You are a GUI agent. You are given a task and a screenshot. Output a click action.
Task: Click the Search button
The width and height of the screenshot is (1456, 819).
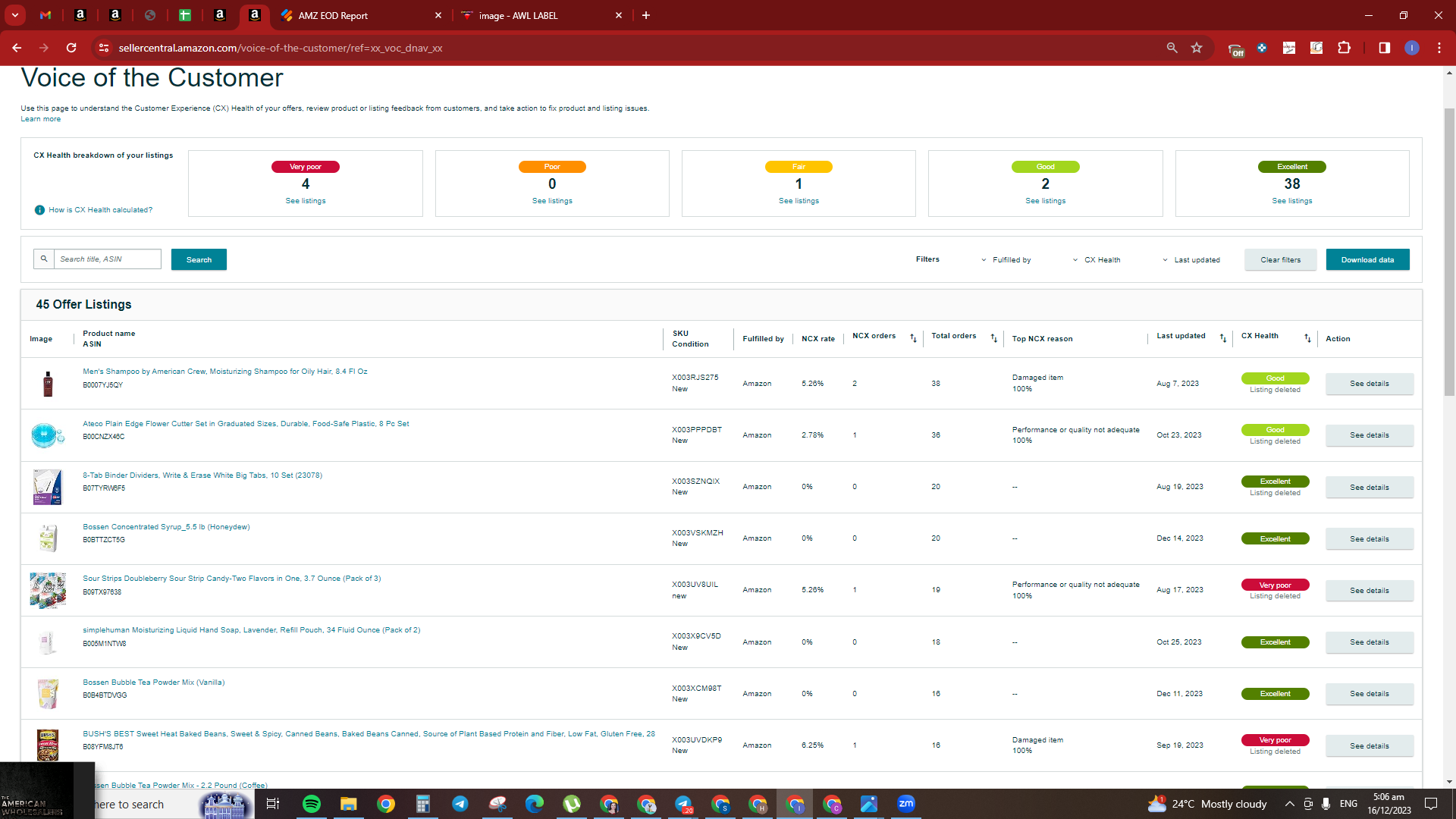coord(199,259)
